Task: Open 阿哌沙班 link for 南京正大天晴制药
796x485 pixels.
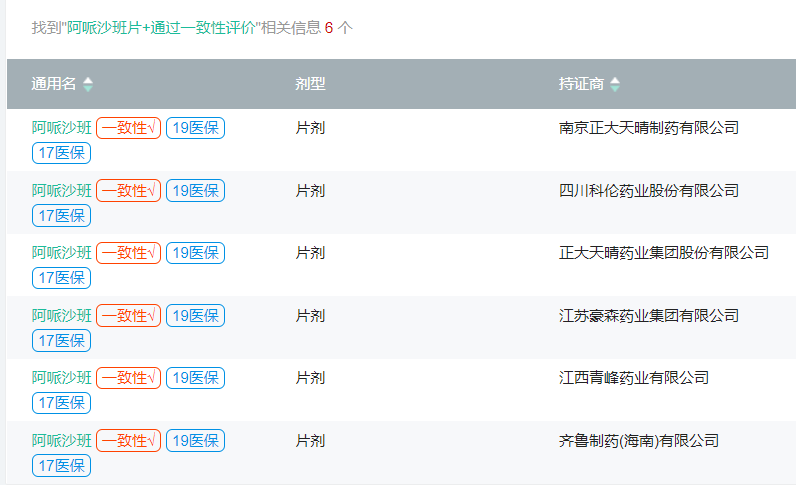Action: pyautogui.click(x=61, y=128)
